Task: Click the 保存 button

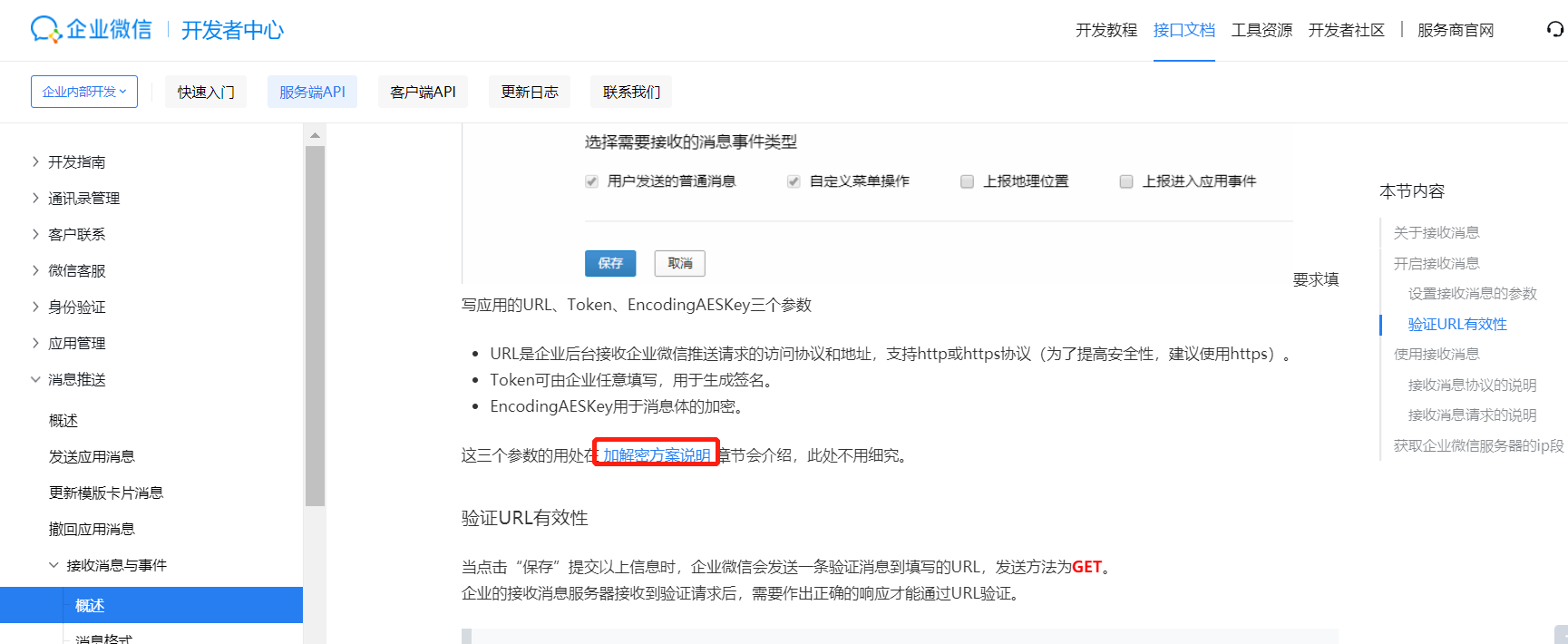Action: tap(610, 263)
